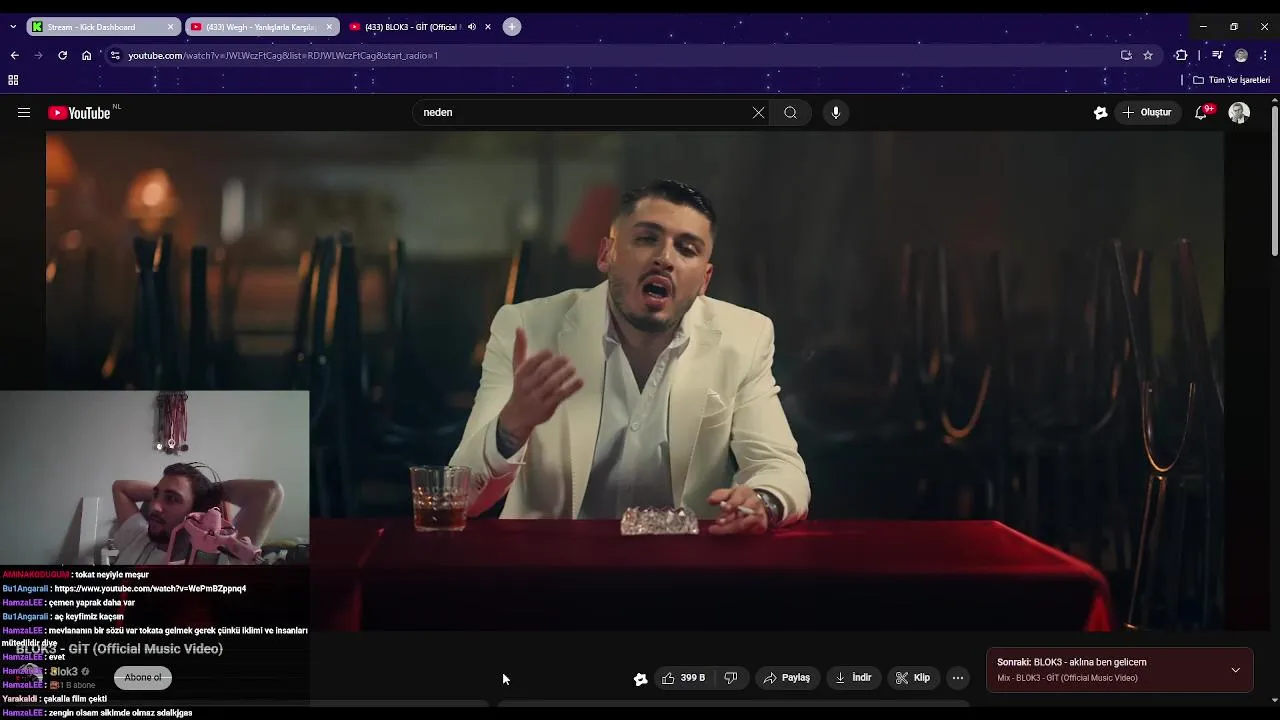This screenshot has height=720, width=1280.
Task: Click the magnifier search button
Action: point(790,113)
